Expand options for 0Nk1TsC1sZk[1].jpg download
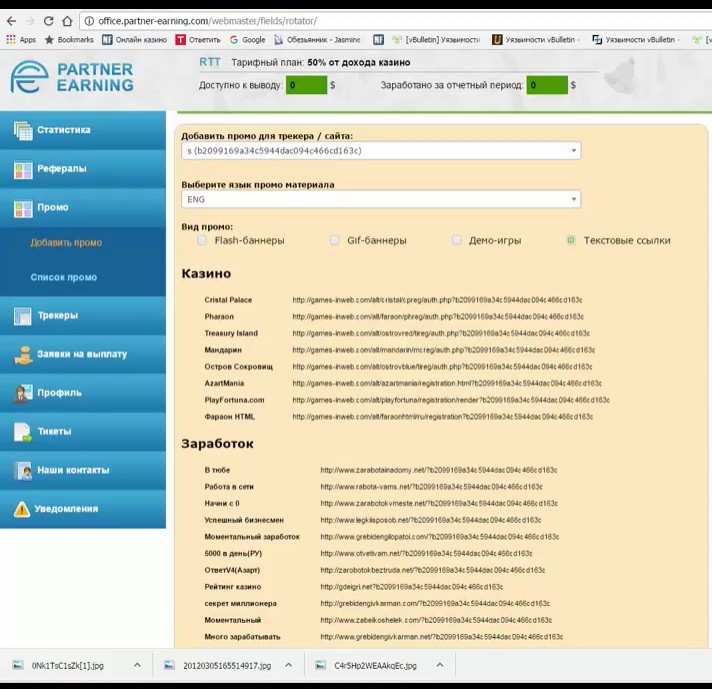The image size is (712, 689). click(137, 665)
